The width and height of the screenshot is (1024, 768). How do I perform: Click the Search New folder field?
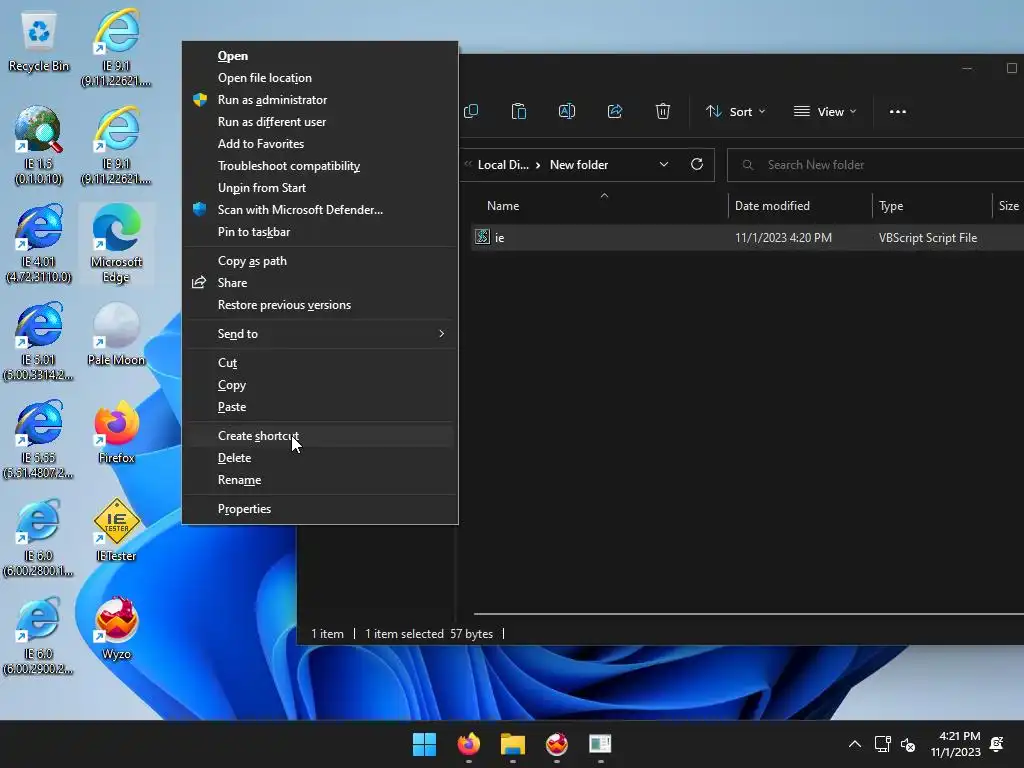point(875,165)
